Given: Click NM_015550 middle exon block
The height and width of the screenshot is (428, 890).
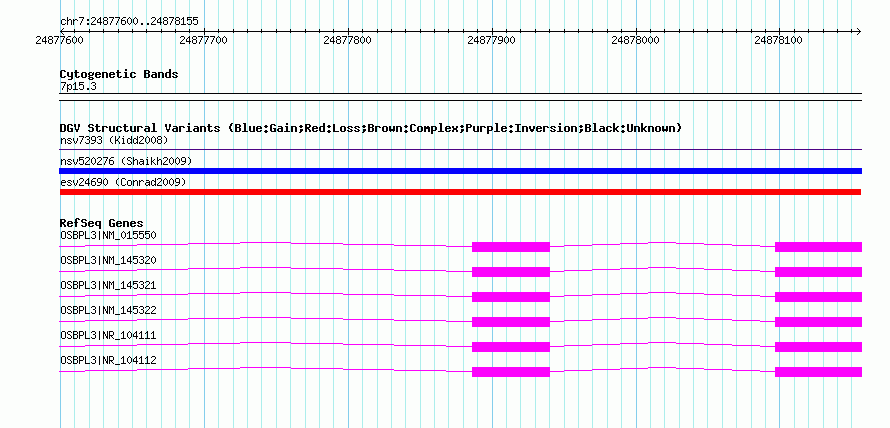Looking at the screenshot, I should click(511, 247).
